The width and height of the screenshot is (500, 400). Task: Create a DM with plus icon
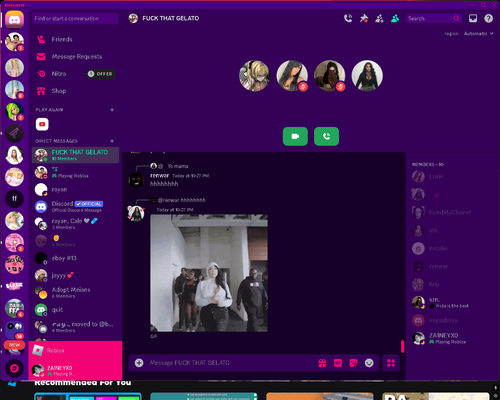(x=112, y=141)
